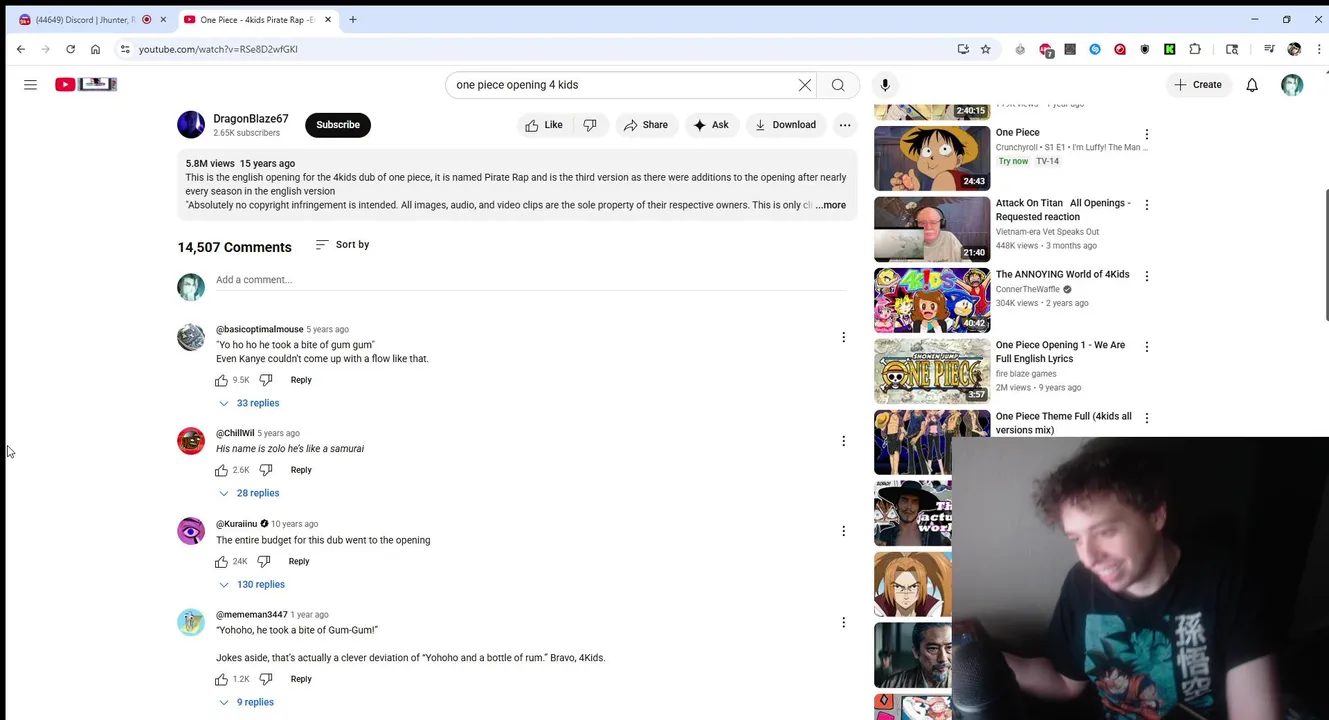
Task: Expand 9 replies under mememan3447
Action: pyautogui.click(x=247, y=702)
